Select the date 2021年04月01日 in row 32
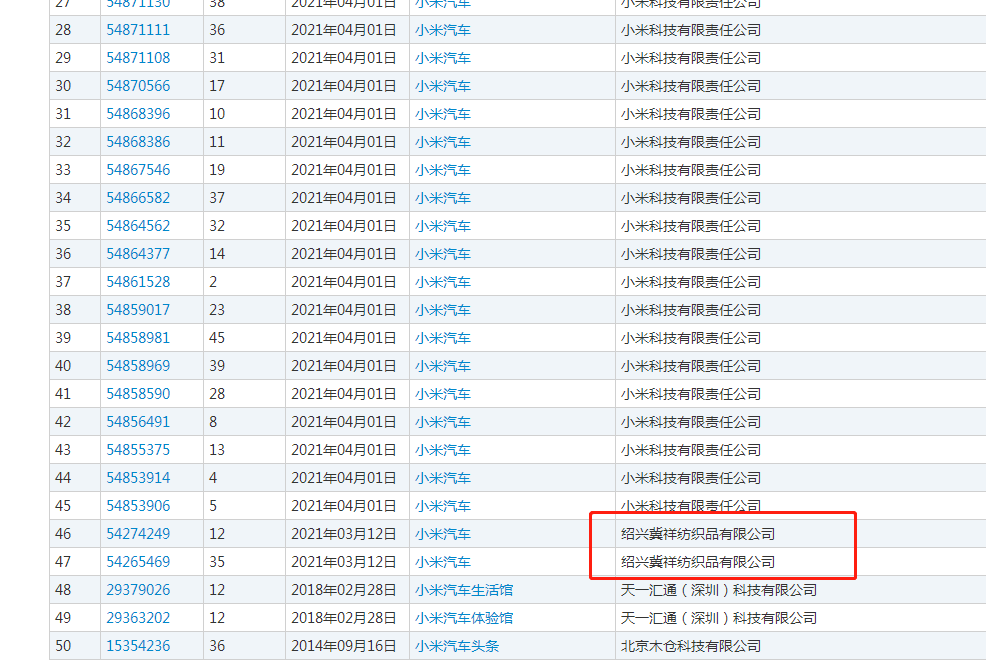 click(343, 142)
